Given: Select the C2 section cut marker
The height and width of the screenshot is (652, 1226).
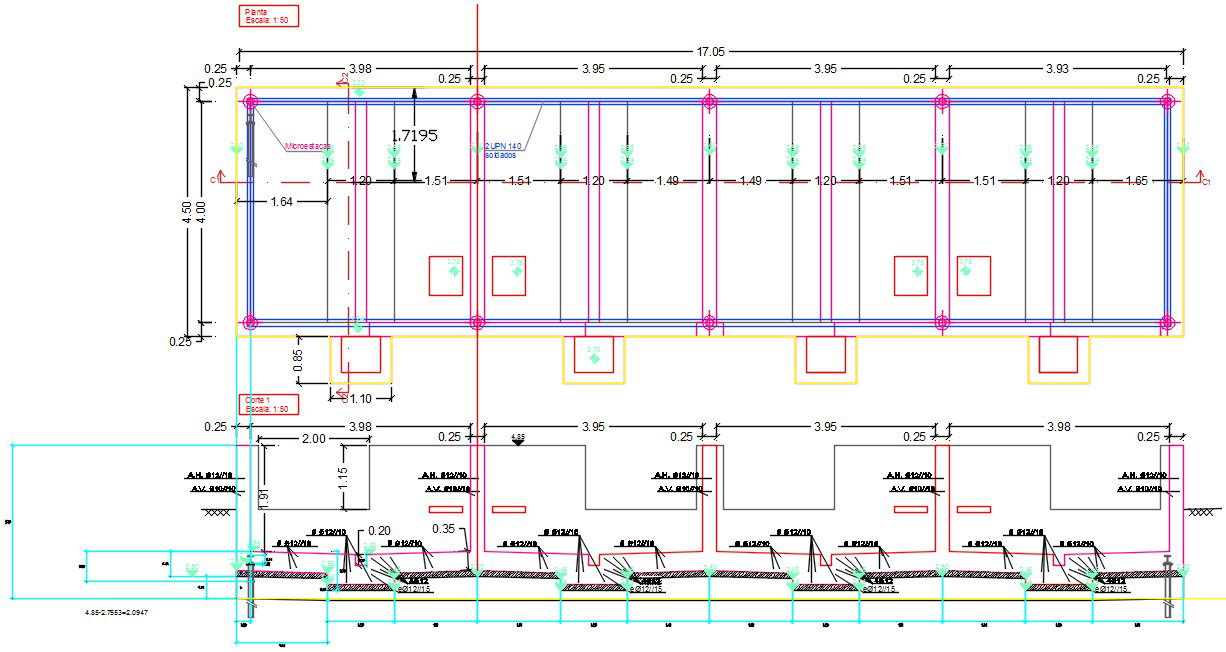Looking at the screenshot, I should (344, 80).
